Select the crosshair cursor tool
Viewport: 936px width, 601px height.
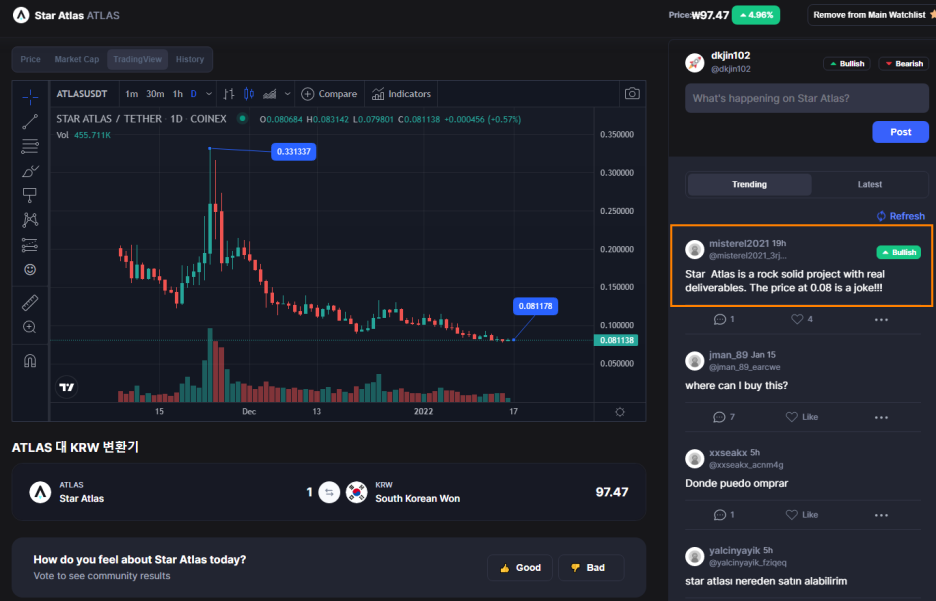point(30,97)
